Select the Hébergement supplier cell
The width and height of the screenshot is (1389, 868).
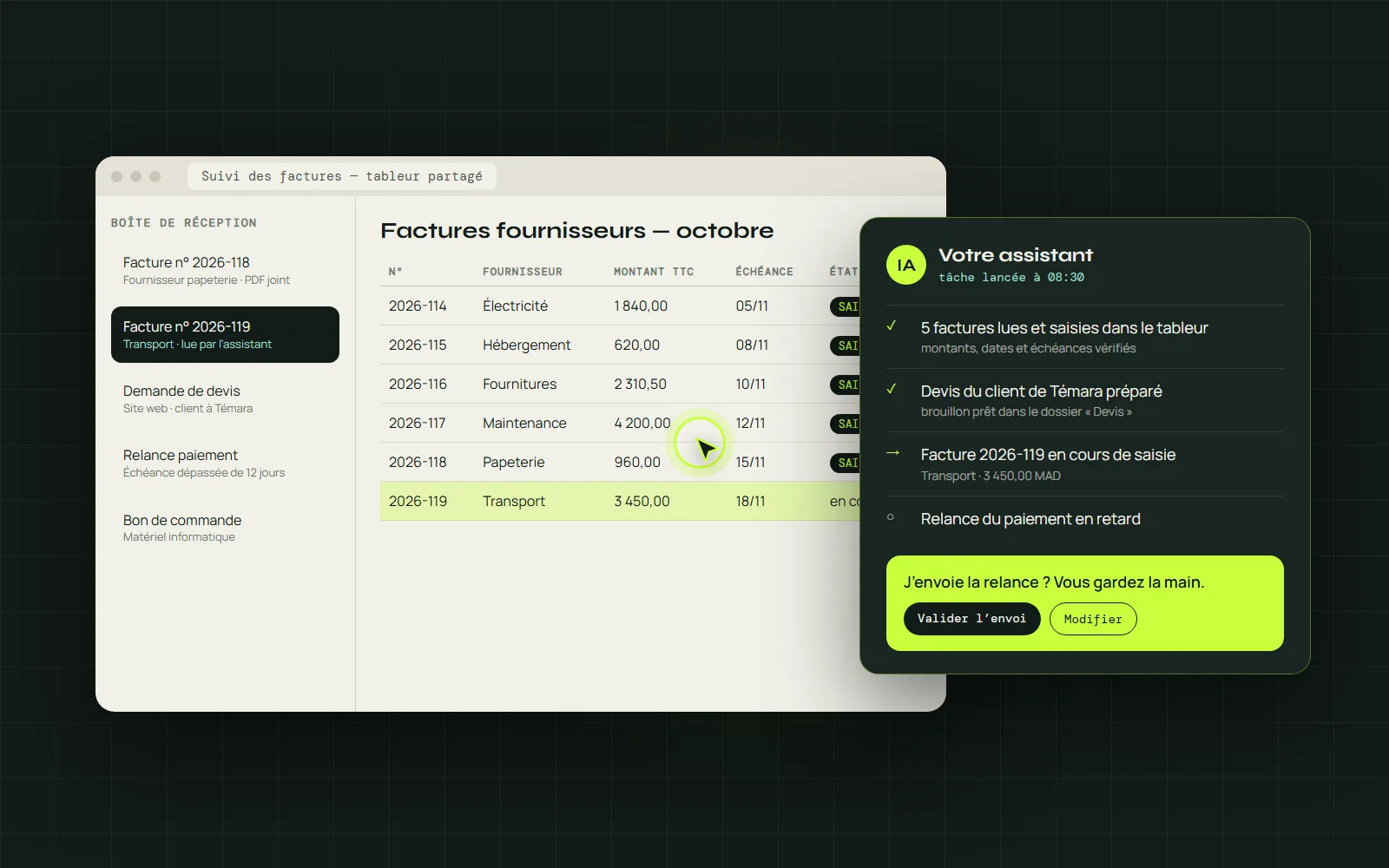527,345
